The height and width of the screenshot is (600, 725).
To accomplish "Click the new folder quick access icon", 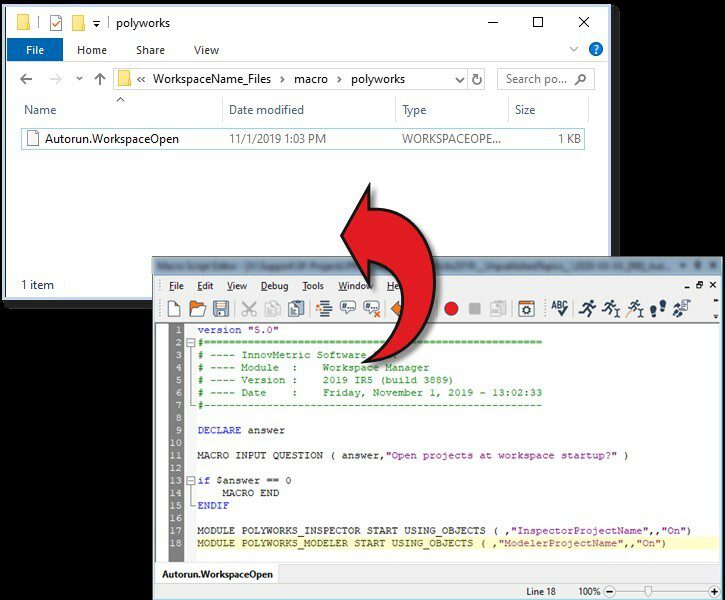I will [78, 23].
